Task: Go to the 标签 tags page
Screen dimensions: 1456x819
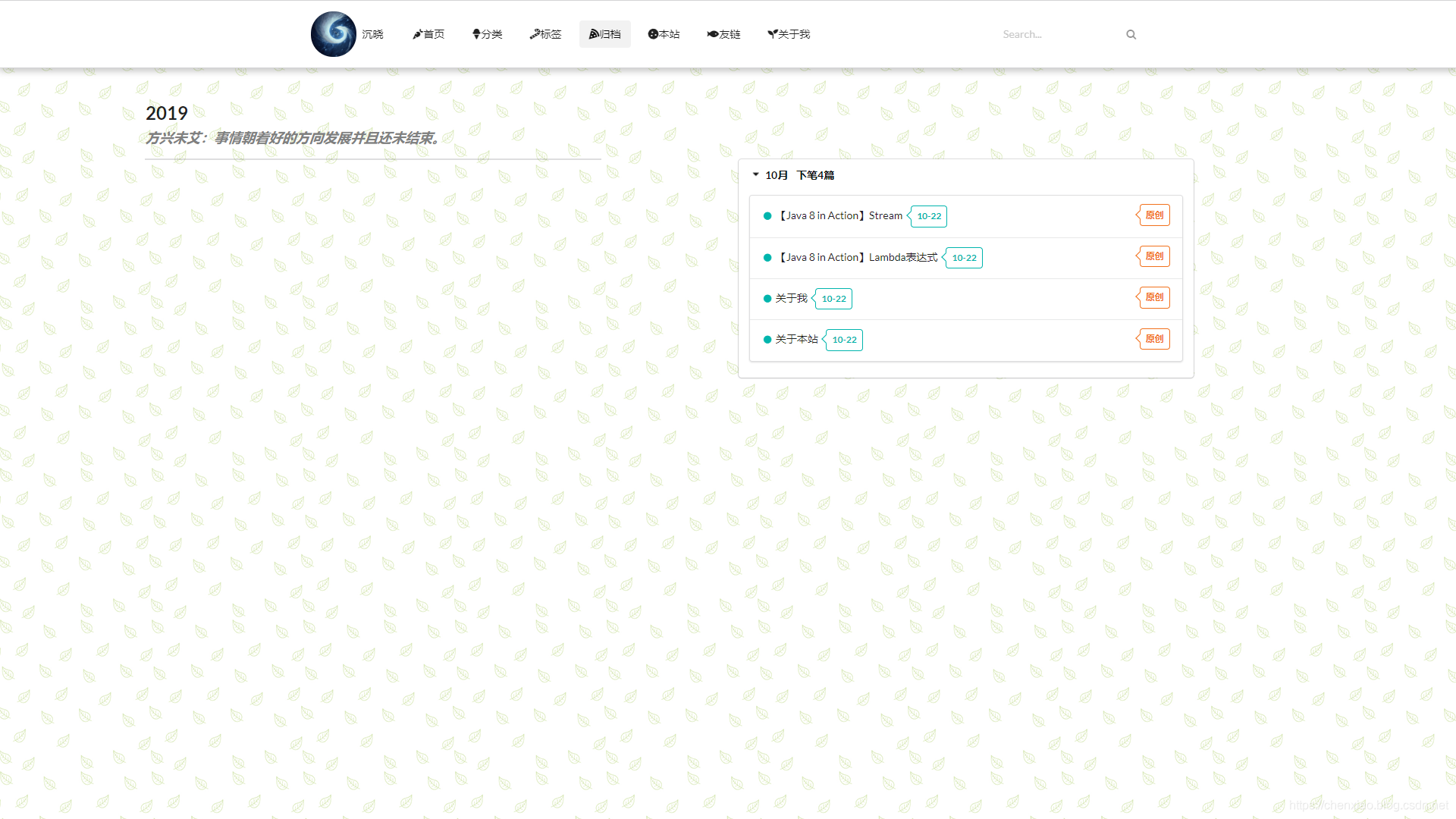Action: (545, 34)
